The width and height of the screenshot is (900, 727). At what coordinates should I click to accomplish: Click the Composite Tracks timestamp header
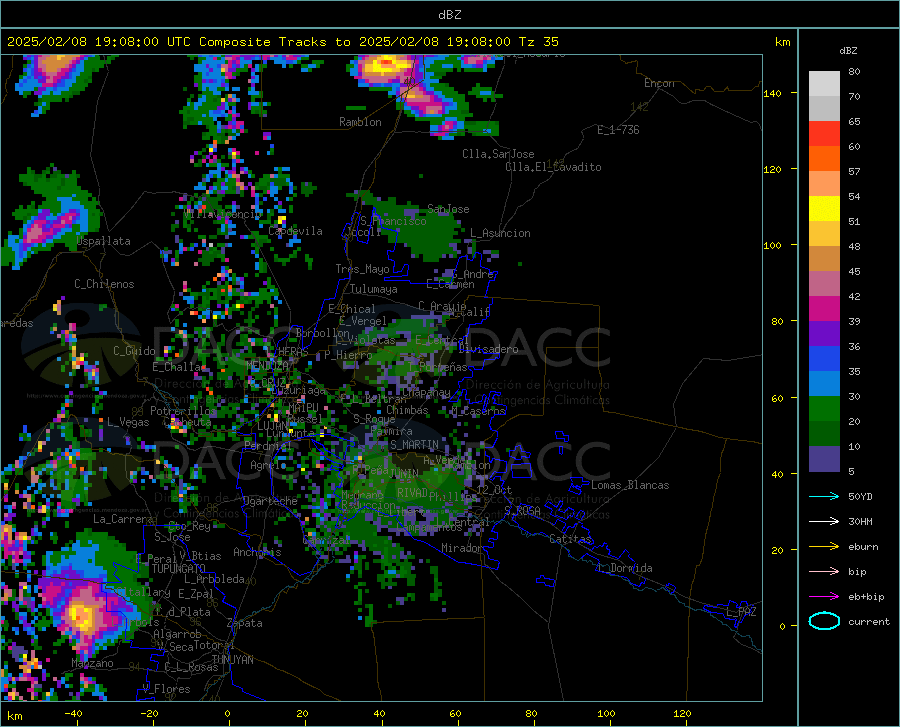point(282,42)
